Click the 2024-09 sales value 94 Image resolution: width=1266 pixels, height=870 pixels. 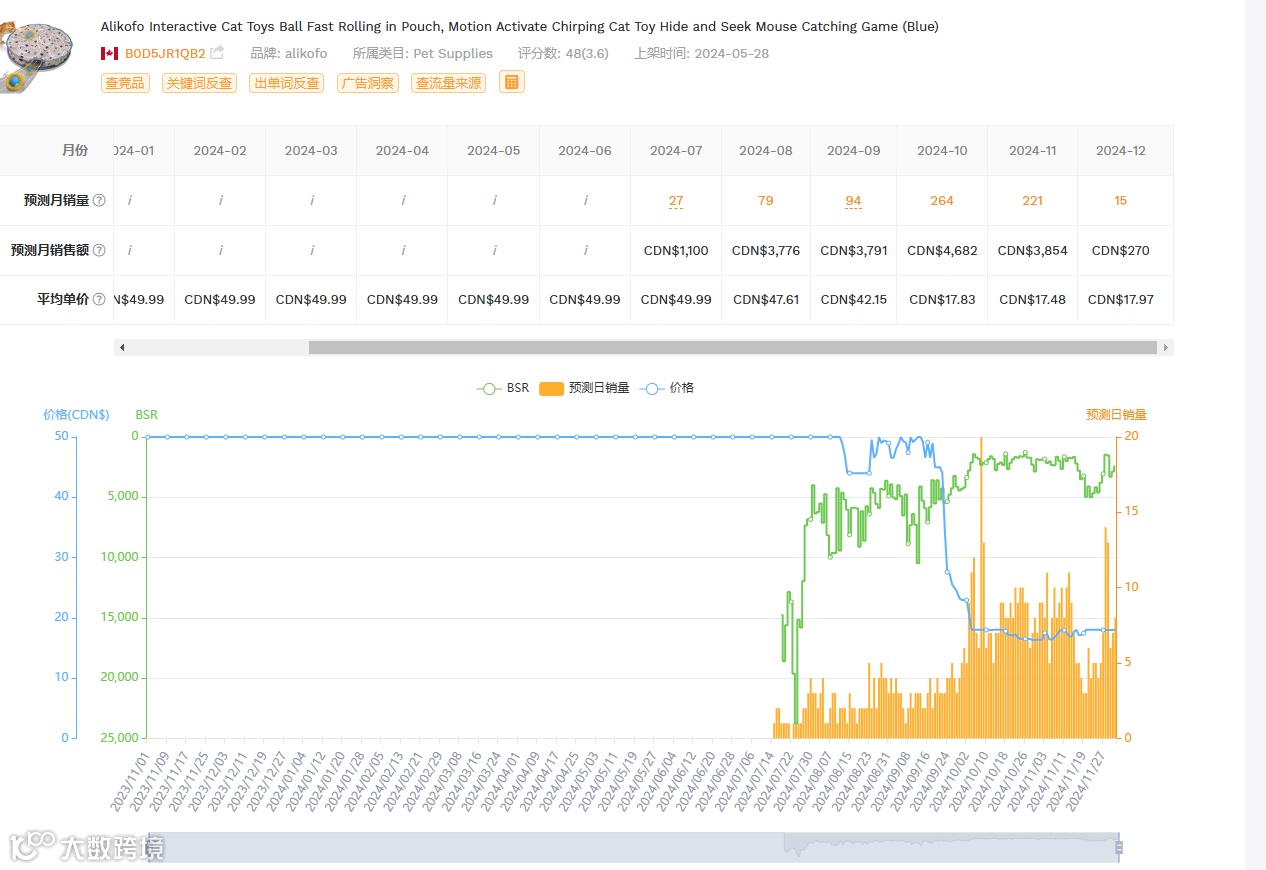(853, 201)
